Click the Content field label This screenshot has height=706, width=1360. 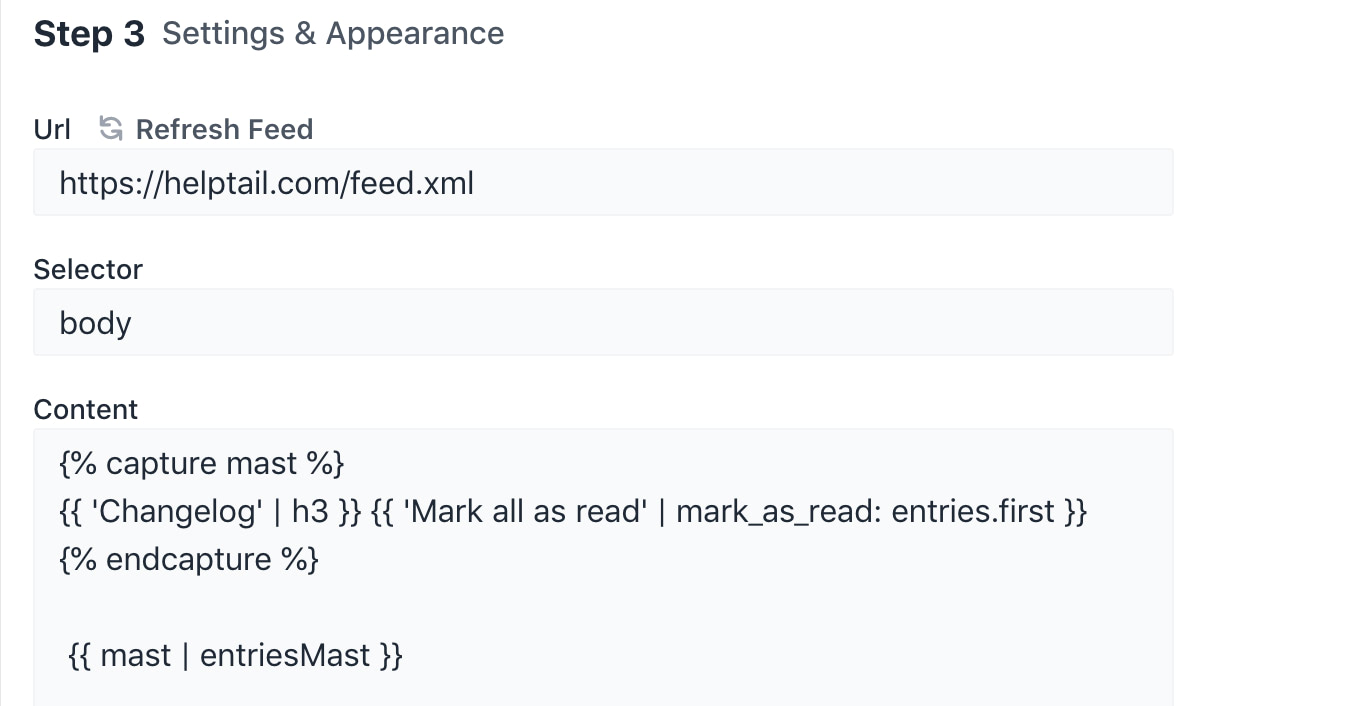pos(86,409)
